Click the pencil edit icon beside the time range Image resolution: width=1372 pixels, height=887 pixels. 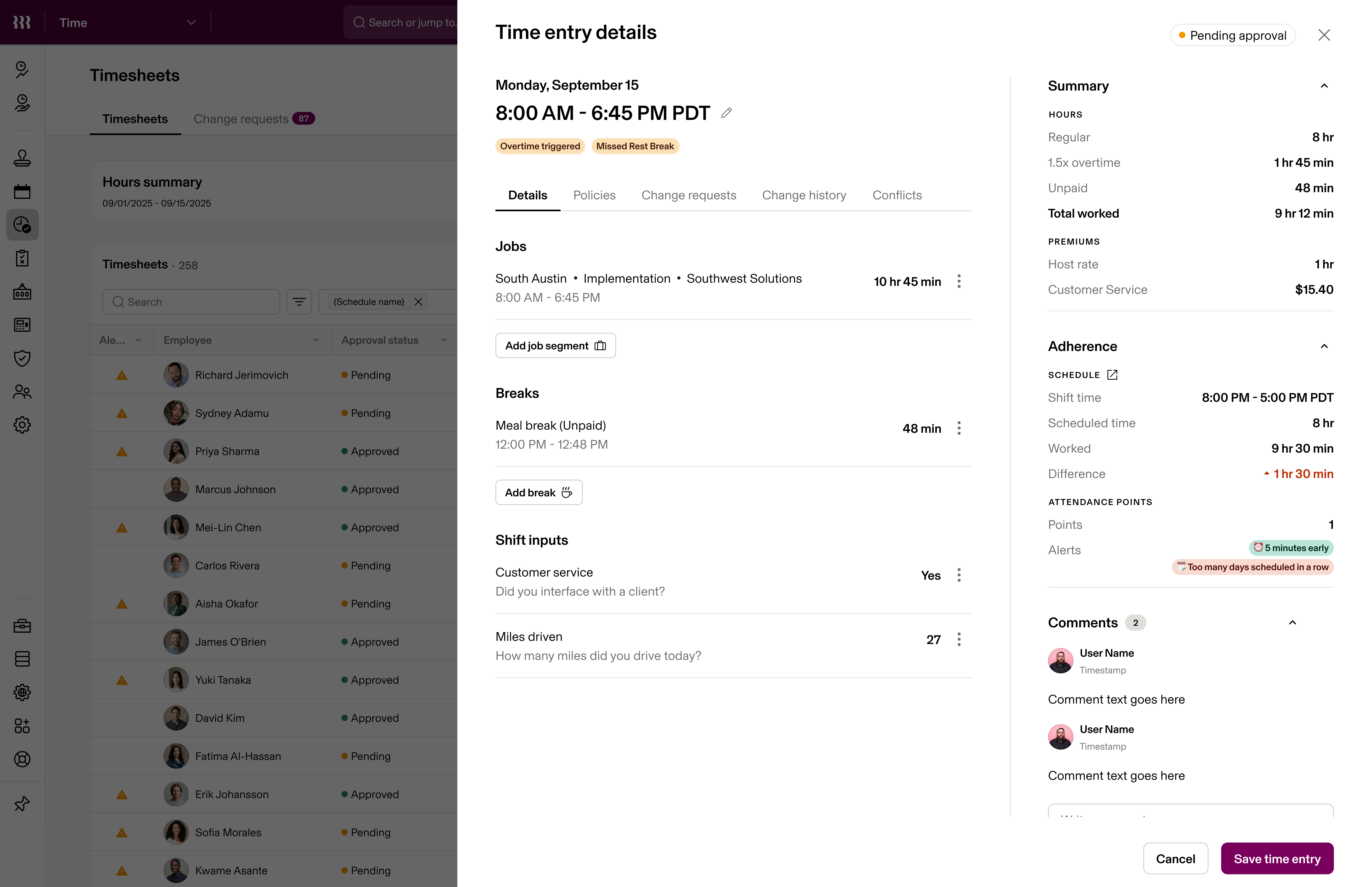(726, 113)
